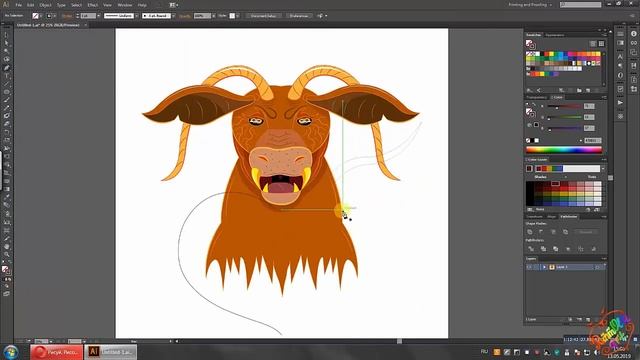Viewport: 640px width, 360px height.
Task: Switch to the Transparency tab
Action: (536, 97)
